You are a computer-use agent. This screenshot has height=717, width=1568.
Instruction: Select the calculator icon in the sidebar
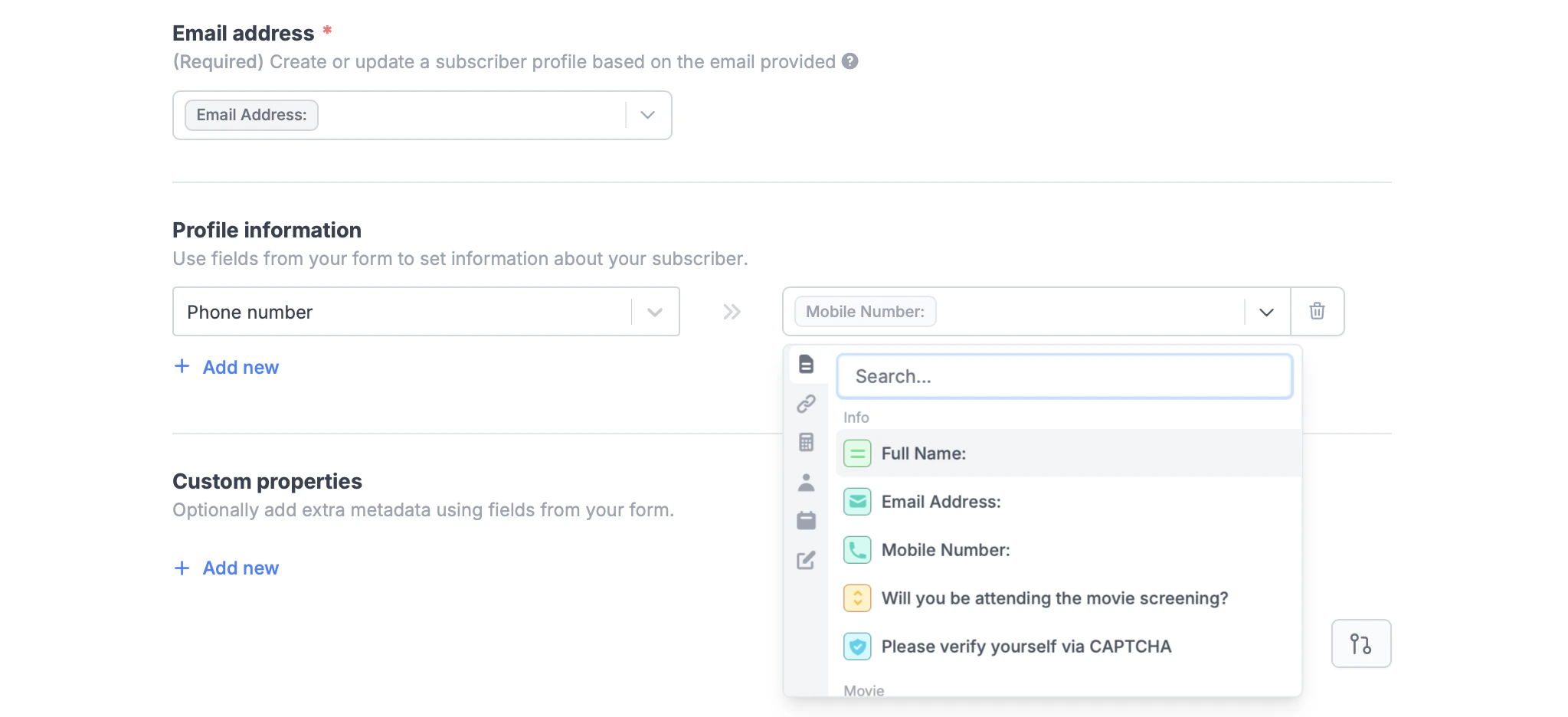pos(807,444)
